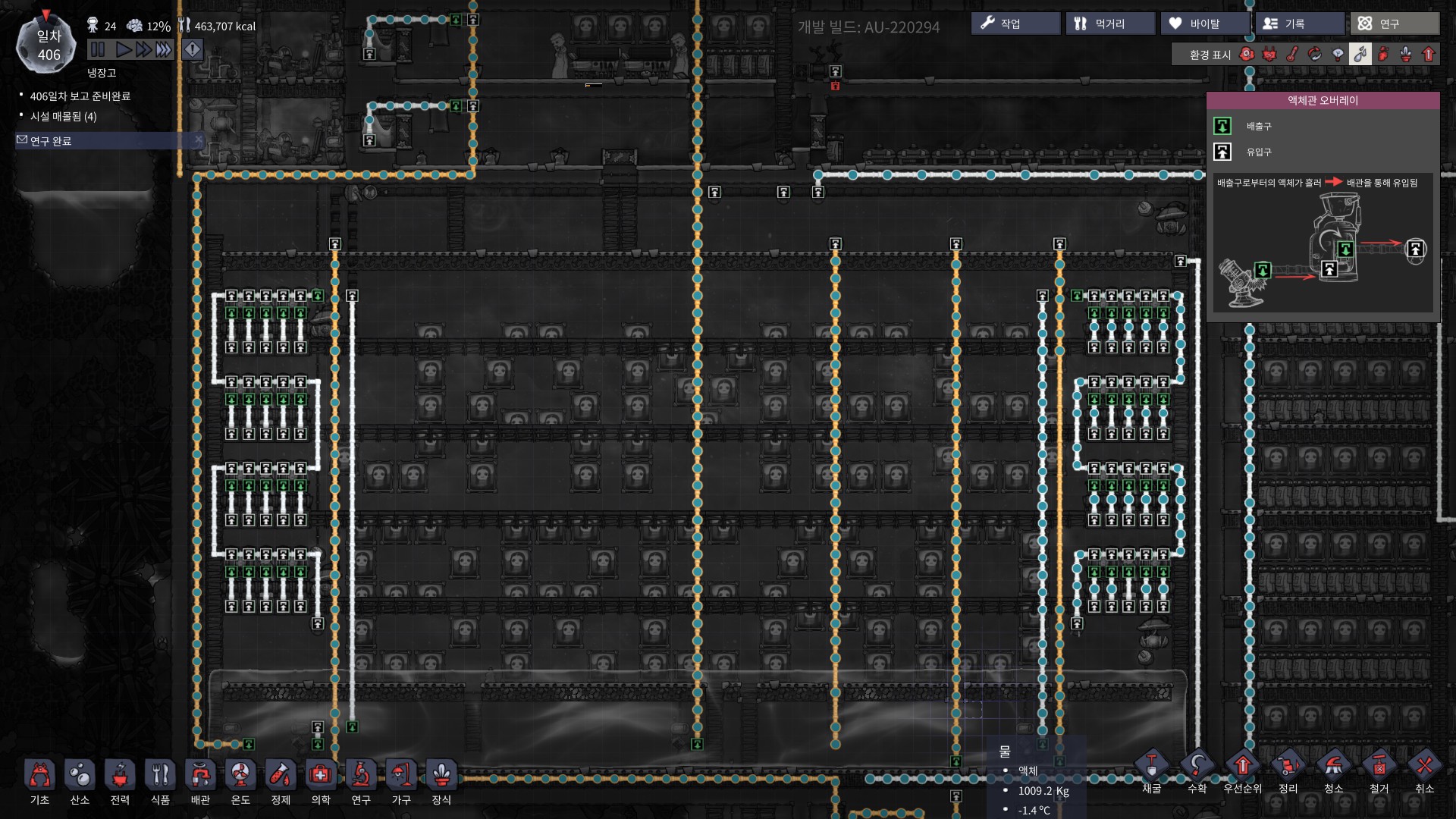Open the 기초 base build category

pyautogui.click(x=39, y=777)
